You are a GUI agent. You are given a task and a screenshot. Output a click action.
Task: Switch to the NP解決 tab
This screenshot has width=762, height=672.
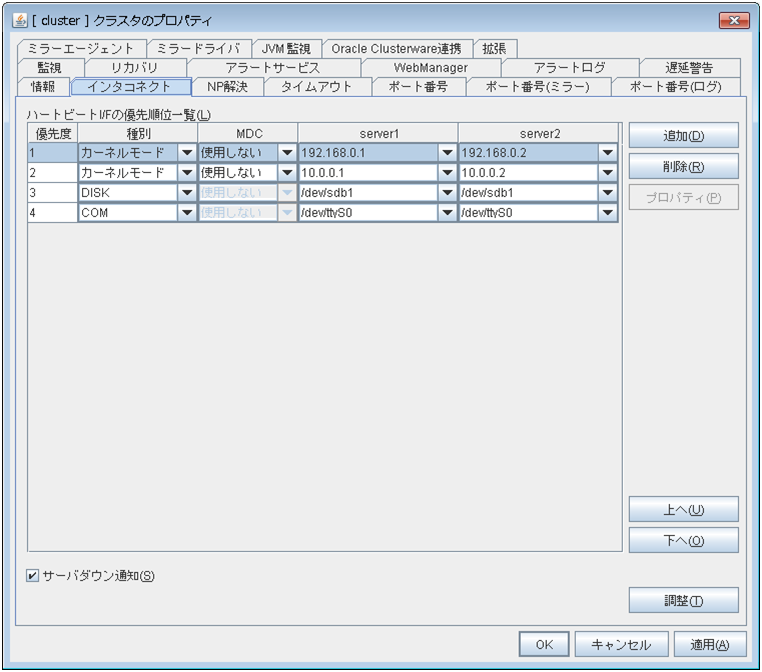[x=227, y=87]
